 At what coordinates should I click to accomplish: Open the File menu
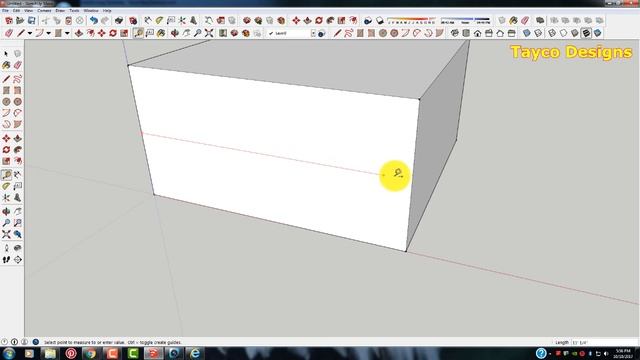[5, 11]
